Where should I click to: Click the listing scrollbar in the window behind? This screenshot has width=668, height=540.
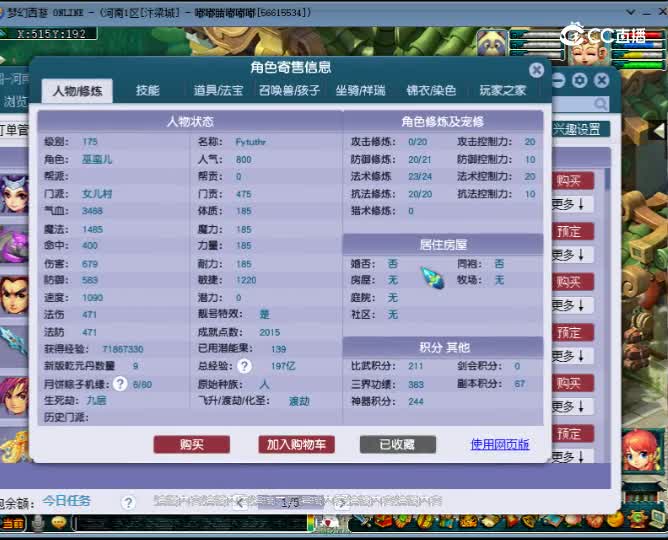pyautogui.click(x=607, y=179)
